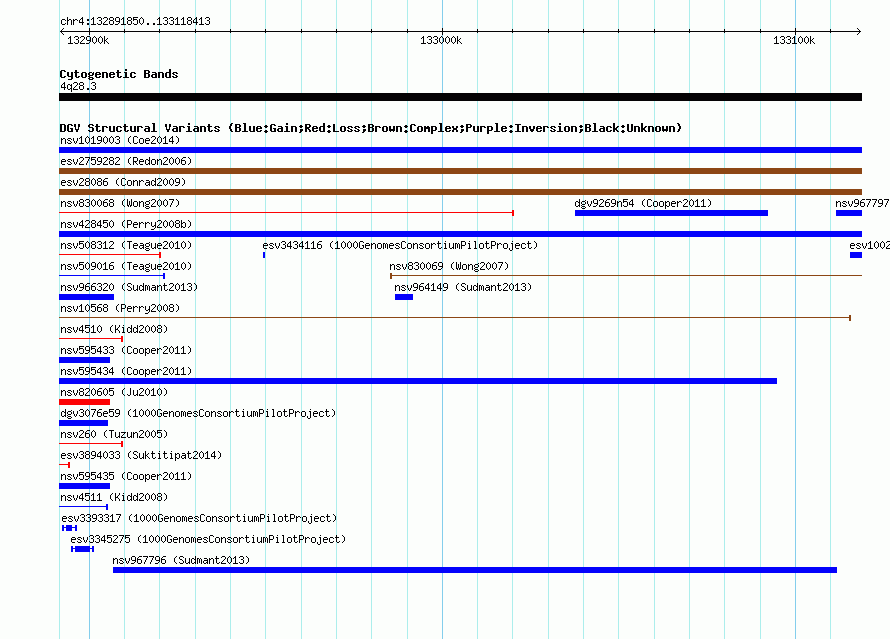Image resolution: width=890 pixels, height=639 pixels.
Task: Select the dgv9269n54 (Cooper2011) blue bar
Action: pos(671,213)
